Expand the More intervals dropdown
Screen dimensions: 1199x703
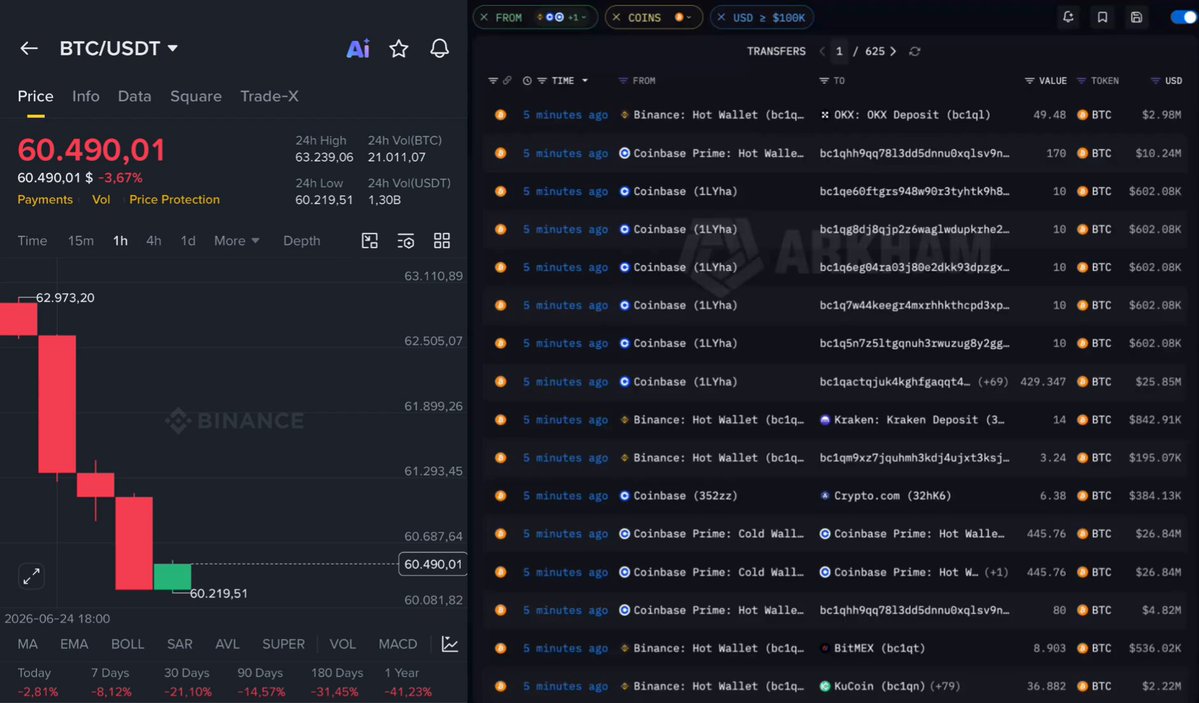pyautogui.click(x=236, y=241)
